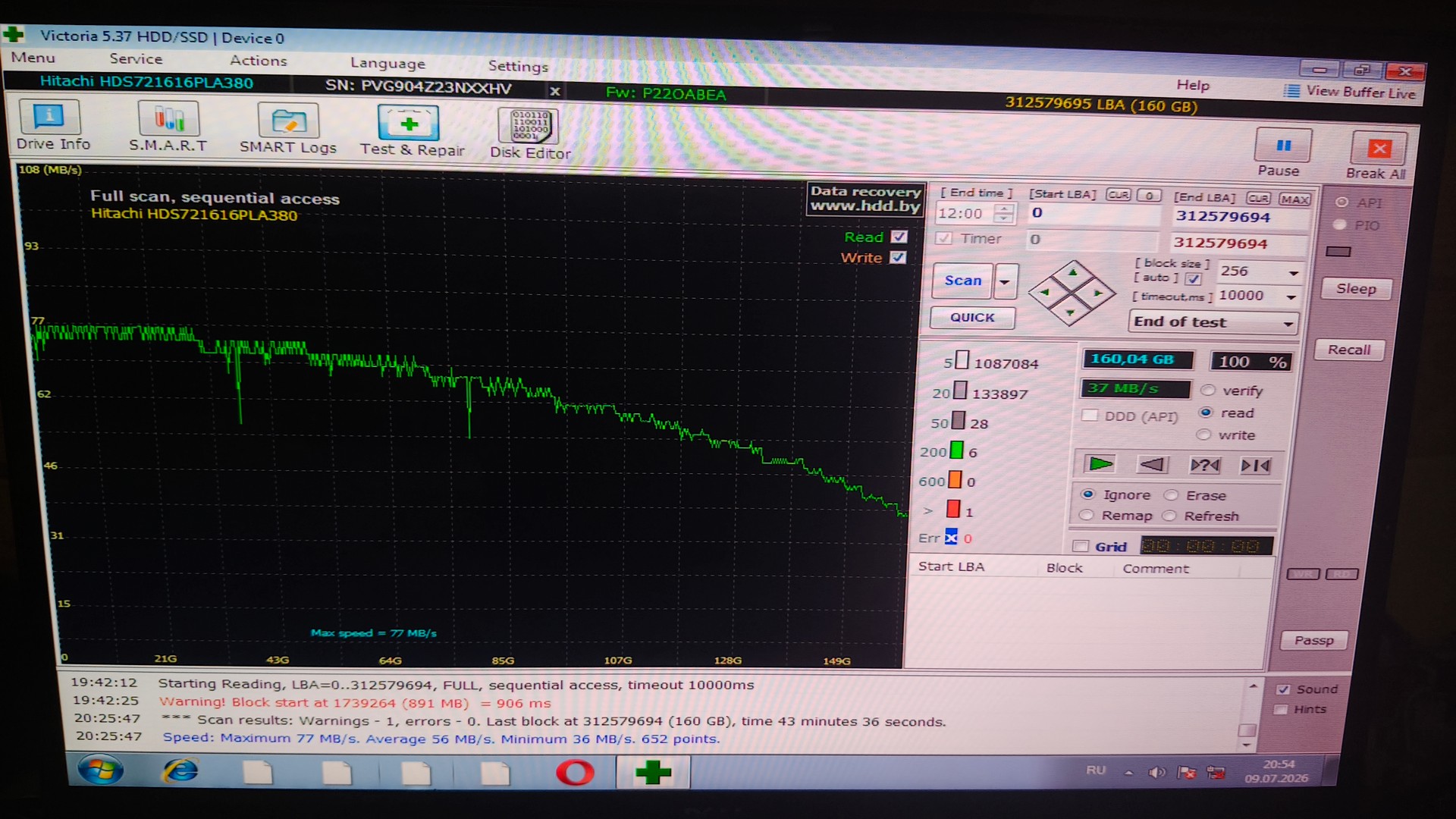Toggle the Timer checkbox
The height and width of the screenshot is (819, 1456).
(944, 238)
